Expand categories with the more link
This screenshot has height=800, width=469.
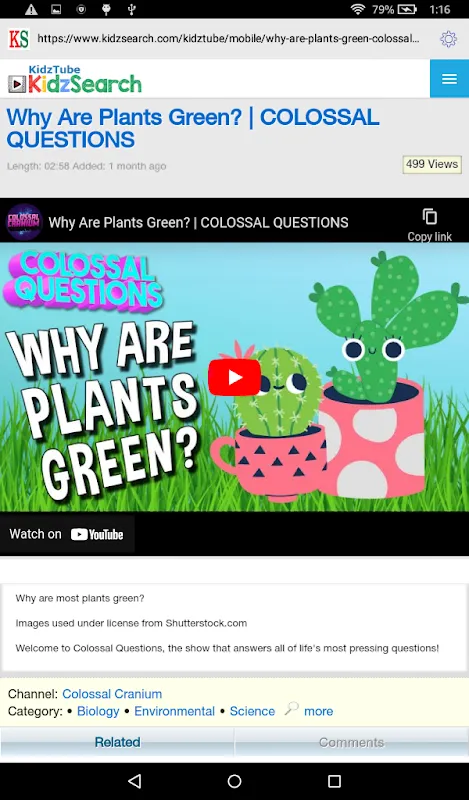318,711
